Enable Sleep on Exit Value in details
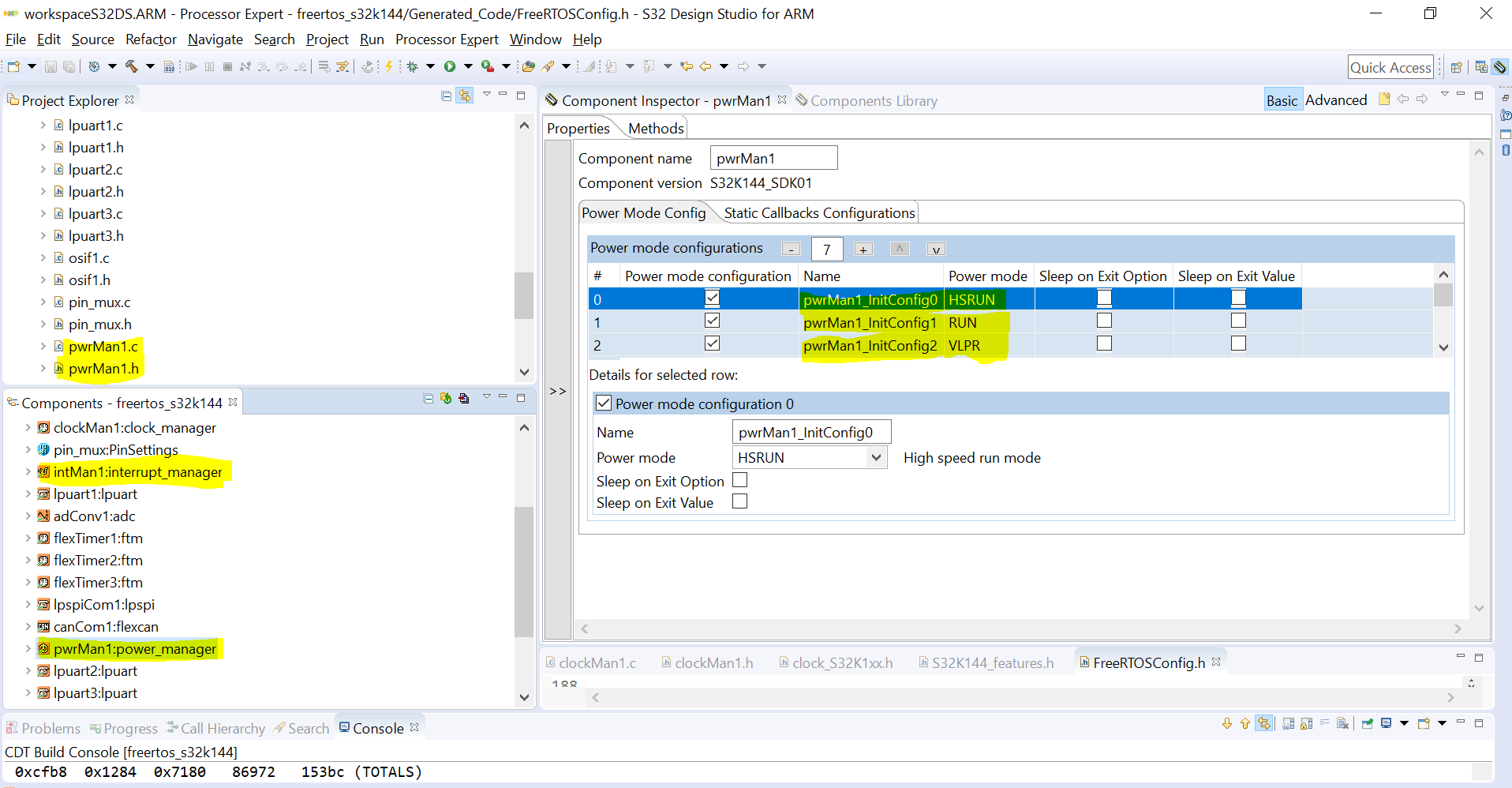 [739, 501]
